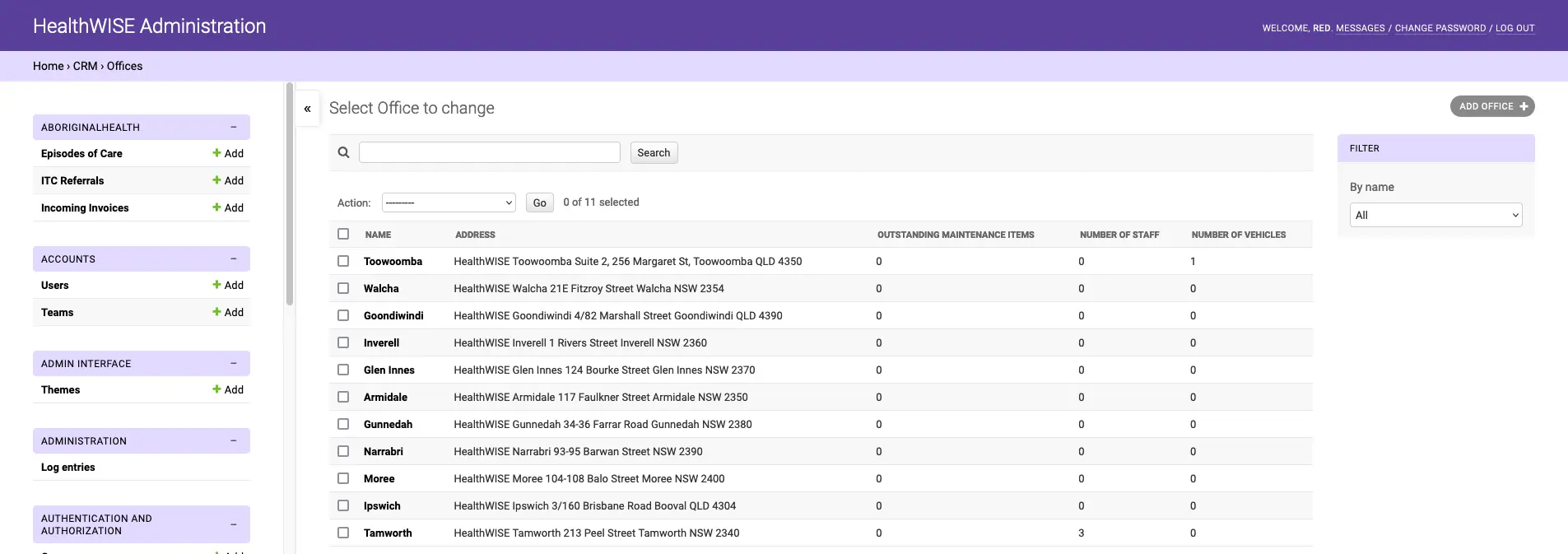Go to Home in the breadcrumb
This screenshot has height=554, width=1568.
[48, 66]
